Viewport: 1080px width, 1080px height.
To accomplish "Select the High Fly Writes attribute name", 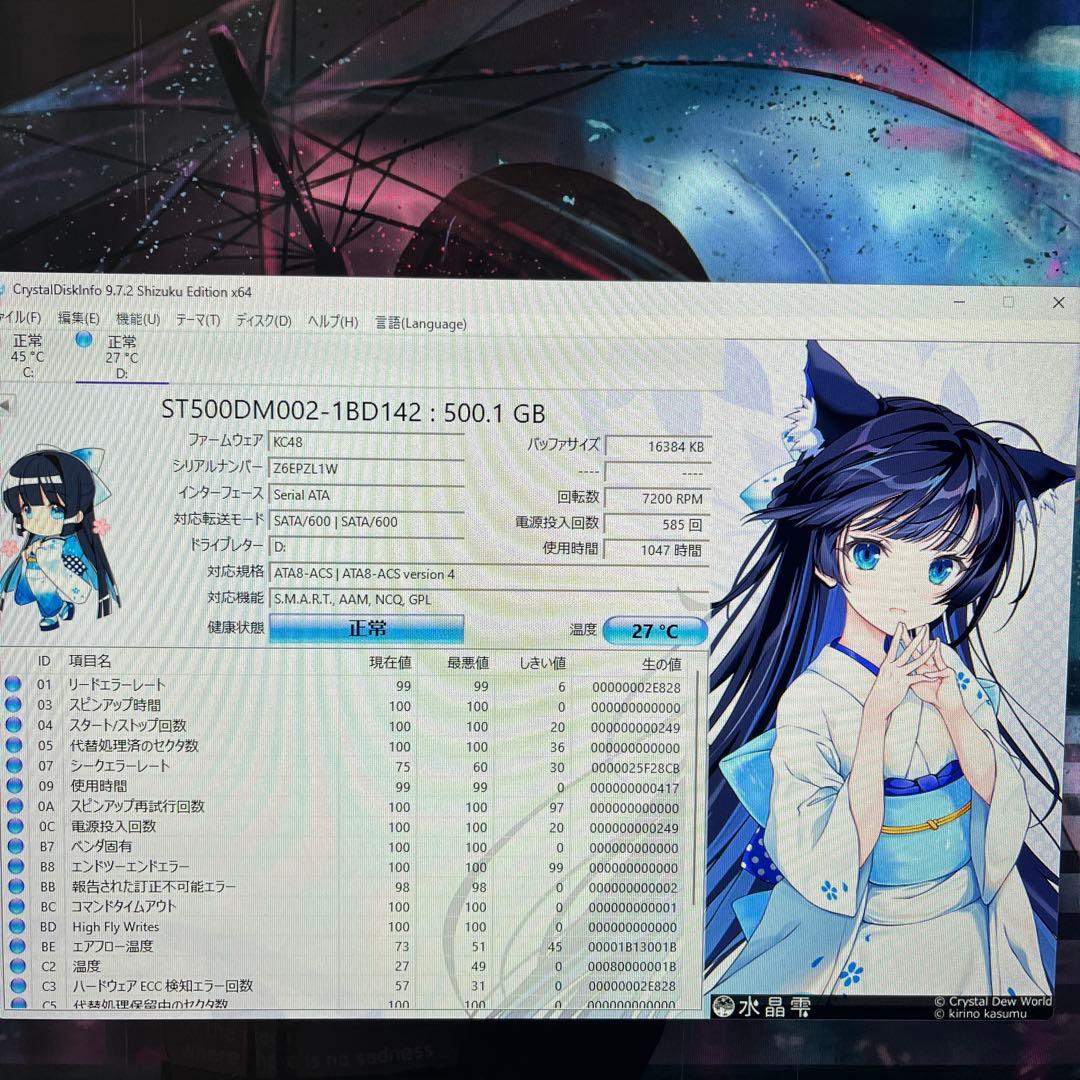I will (x=116, y=926).
